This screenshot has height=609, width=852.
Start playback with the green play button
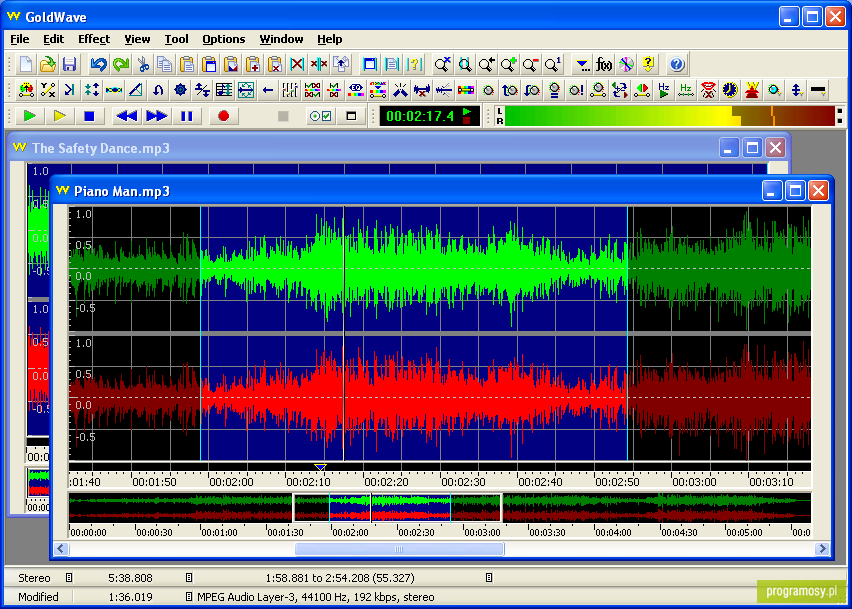30,116
